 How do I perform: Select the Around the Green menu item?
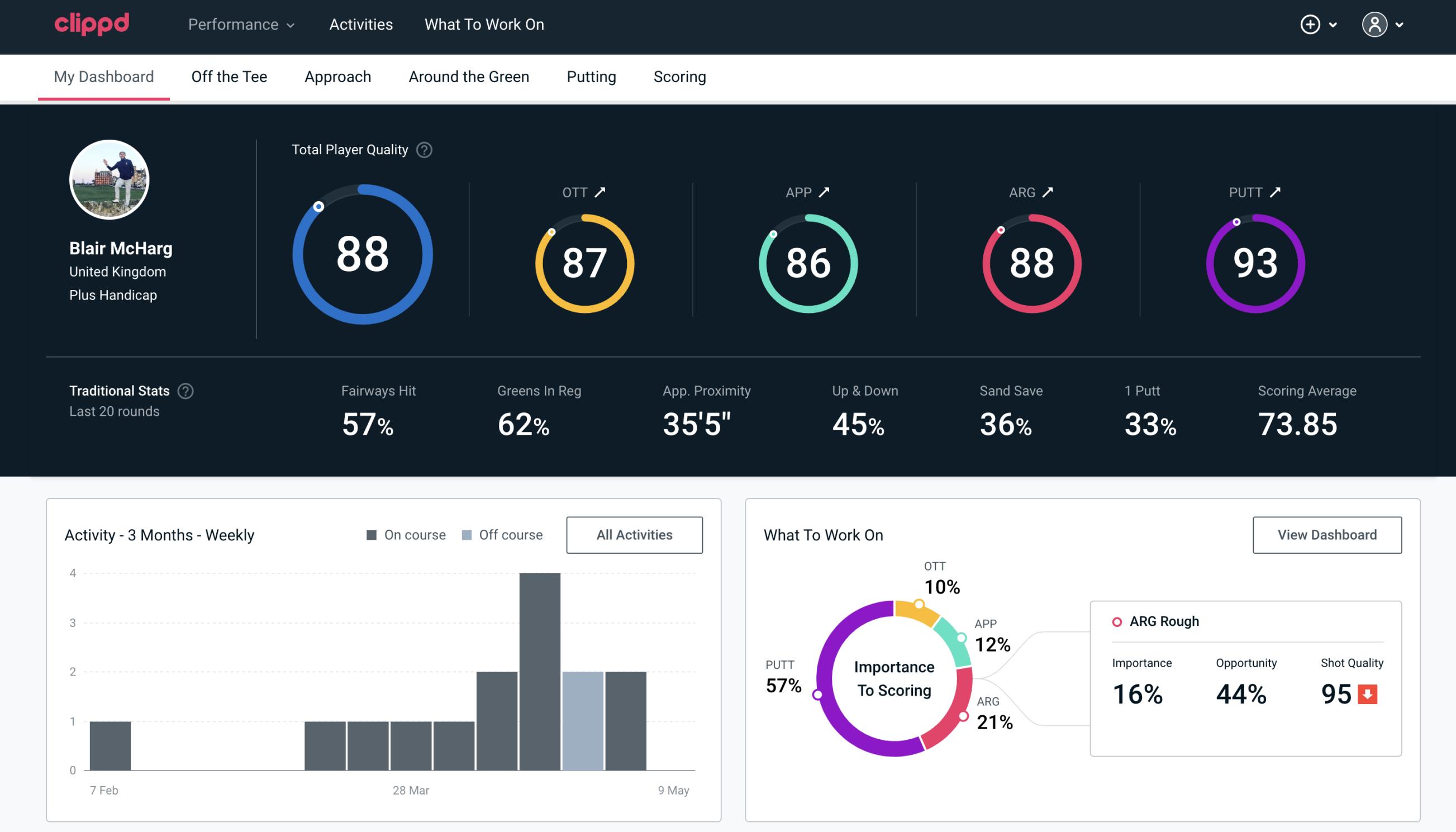tap(468, 76)
